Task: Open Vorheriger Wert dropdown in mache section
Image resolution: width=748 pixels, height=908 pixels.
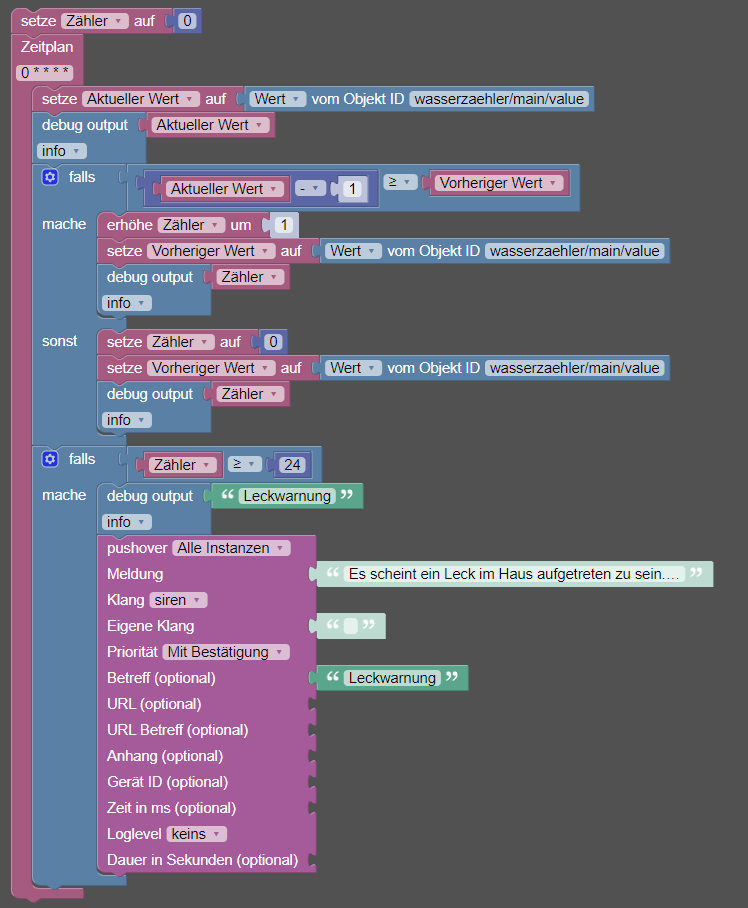Action: pos(211,251)
